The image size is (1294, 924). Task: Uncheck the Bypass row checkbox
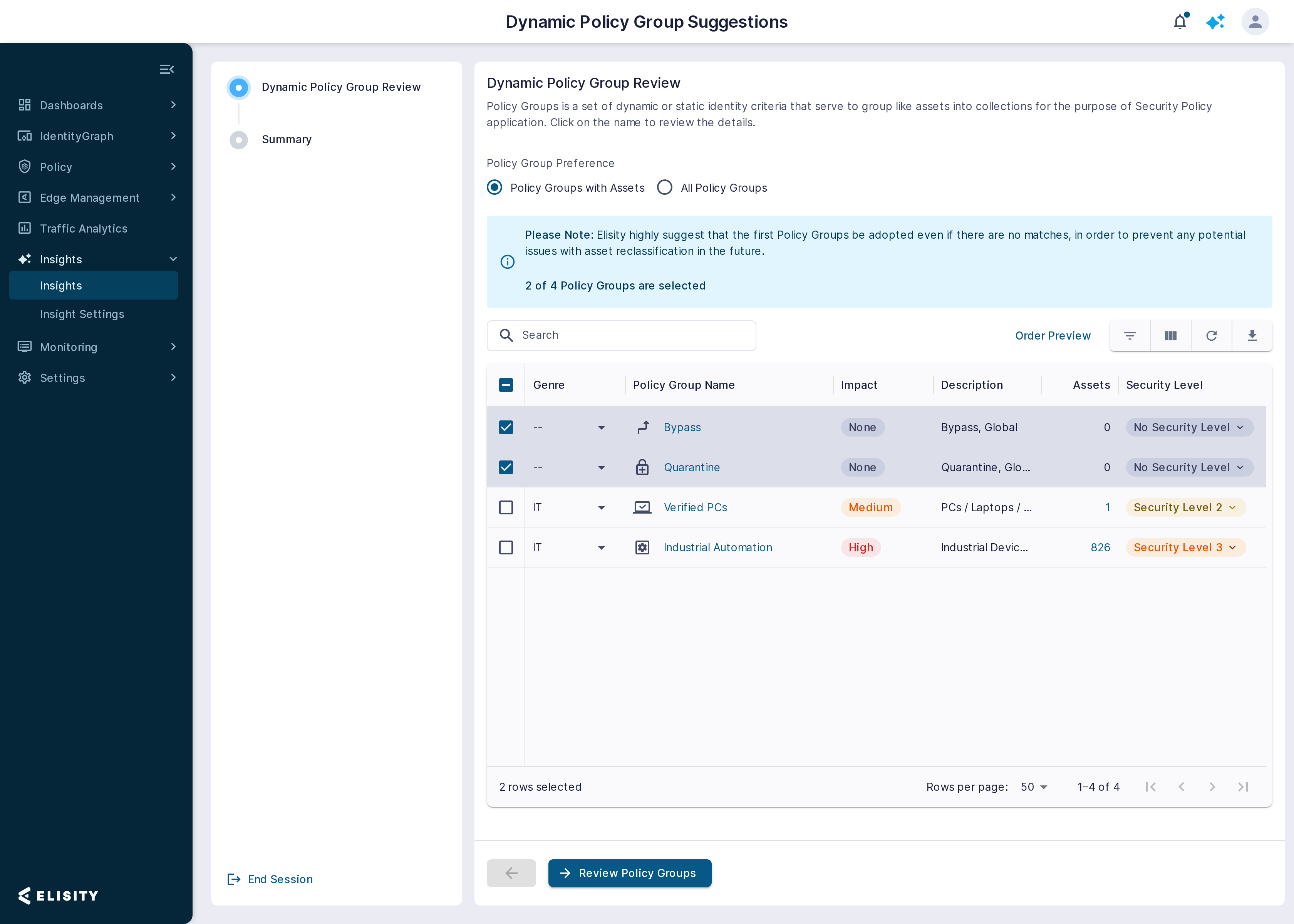coord(506,427)
